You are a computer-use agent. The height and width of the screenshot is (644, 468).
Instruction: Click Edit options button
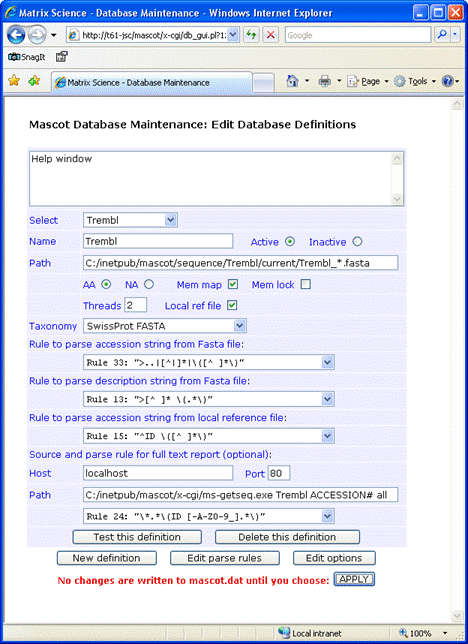(334, 558)
